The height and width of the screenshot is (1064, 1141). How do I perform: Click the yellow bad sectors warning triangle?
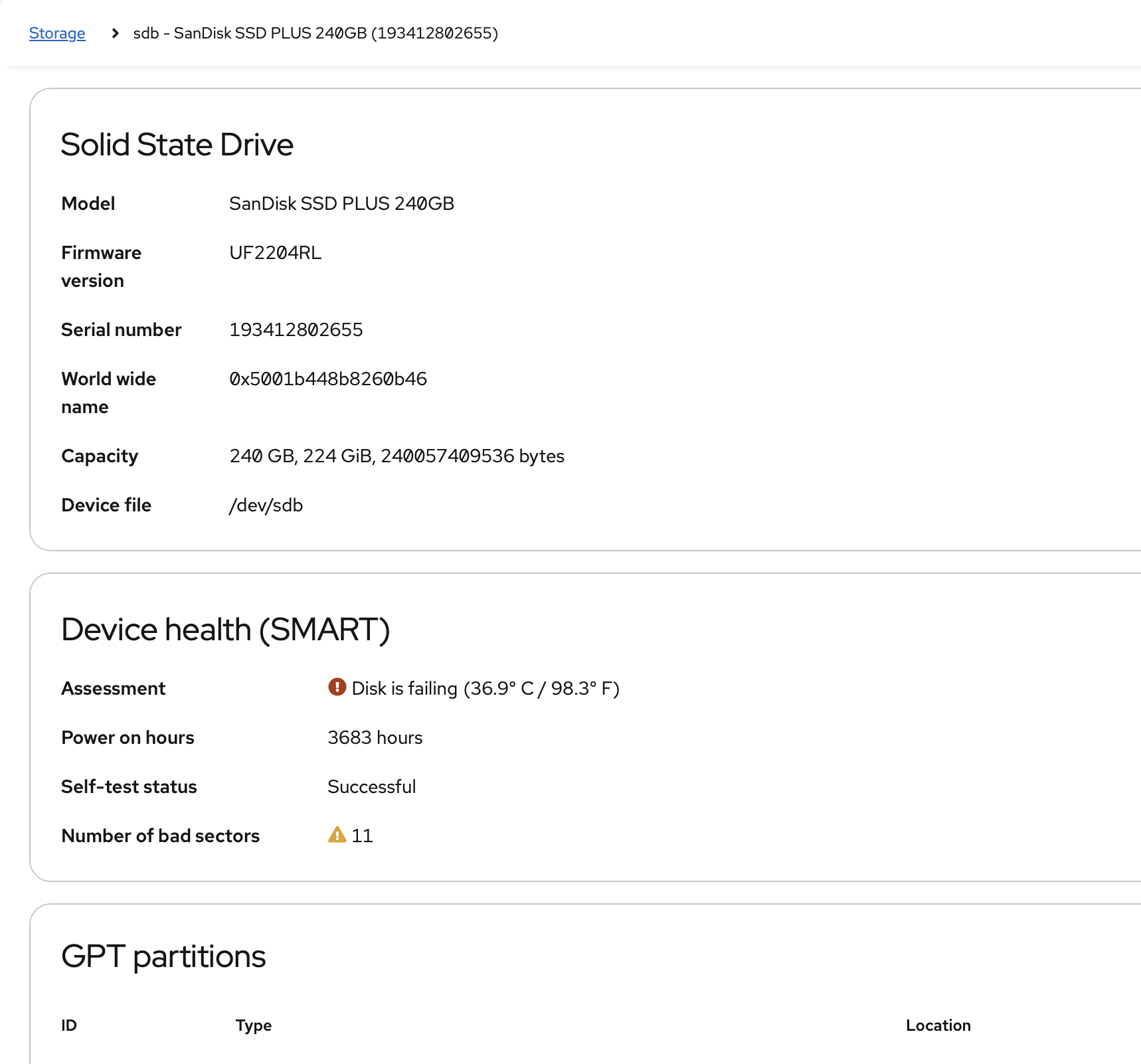click(x=337, y=835)
